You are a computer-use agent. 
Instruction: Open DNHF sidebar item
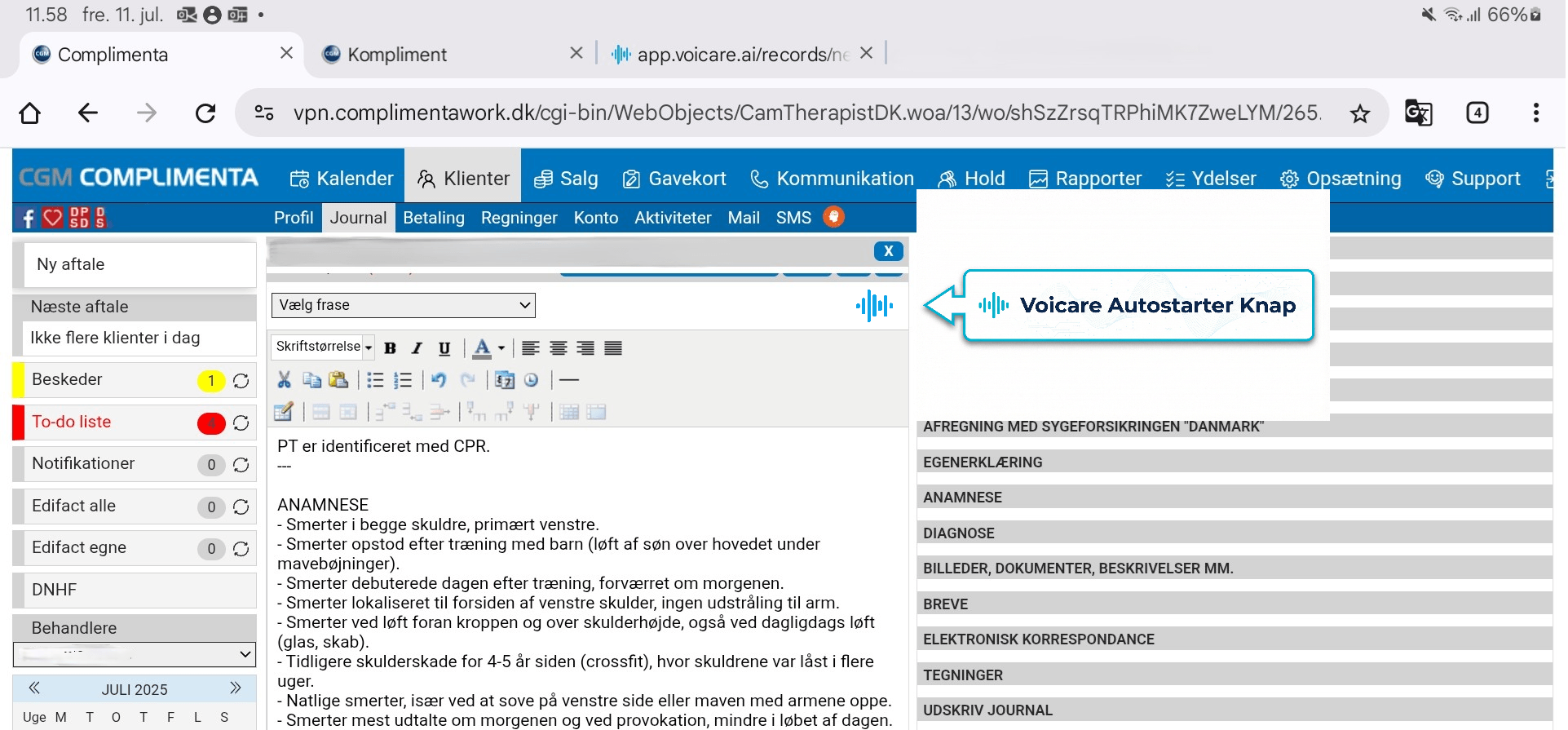click(135, 590)
